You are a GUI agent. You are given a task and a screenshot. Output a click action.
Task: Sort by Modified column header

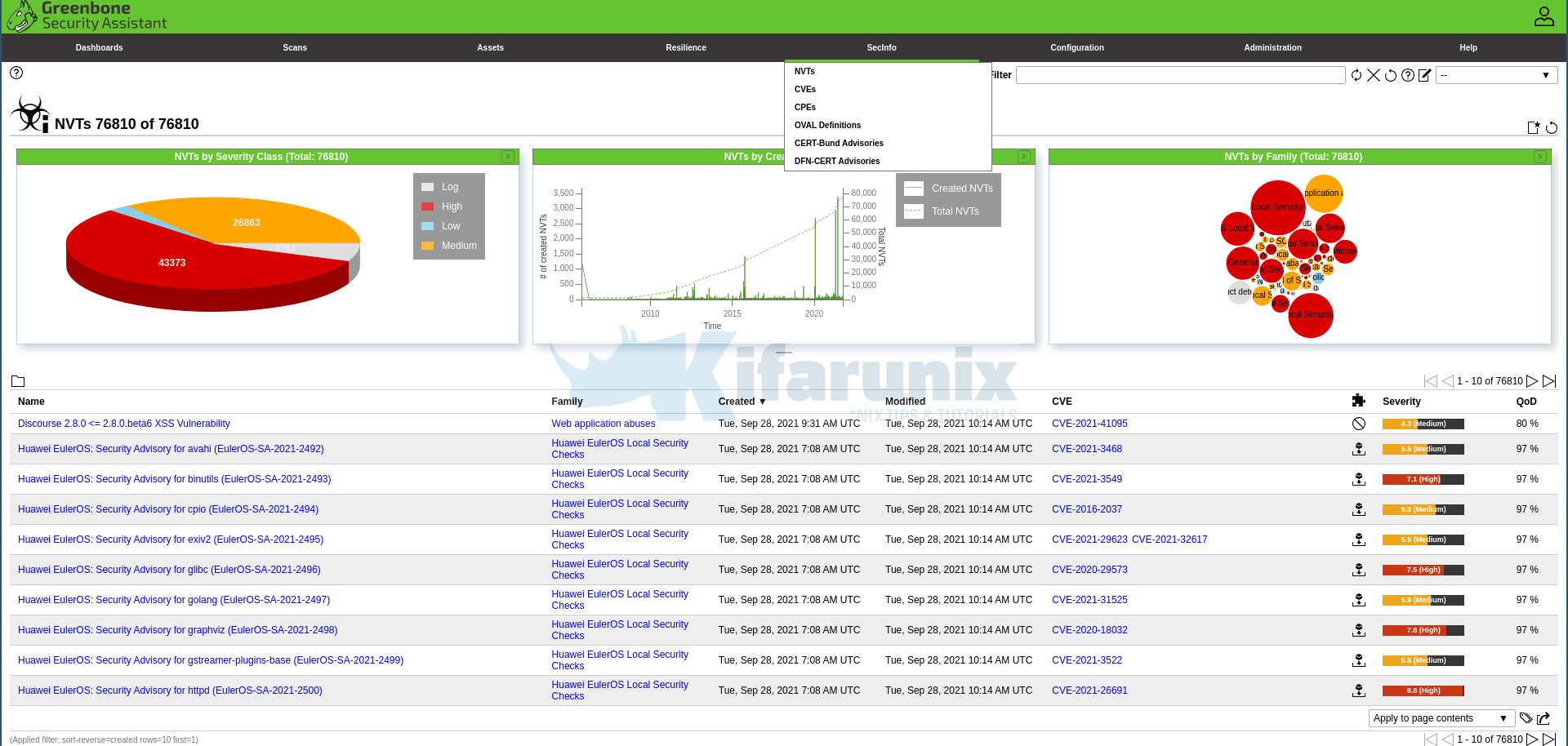905,402
